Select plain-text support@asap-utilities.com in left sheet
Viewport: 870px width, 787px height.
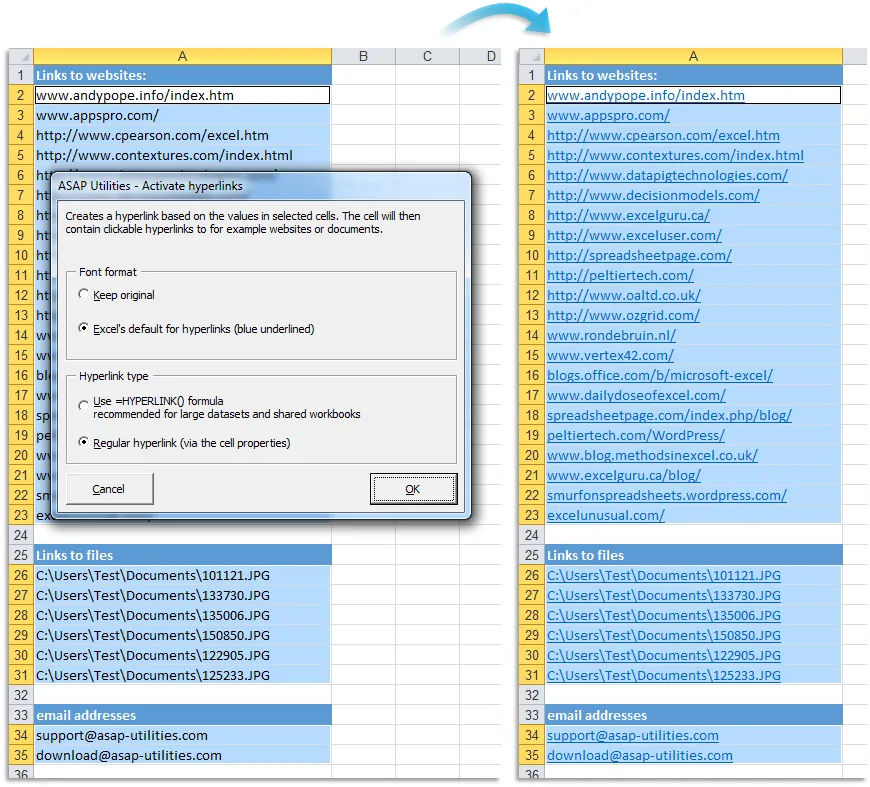click(x=183, y=735)
